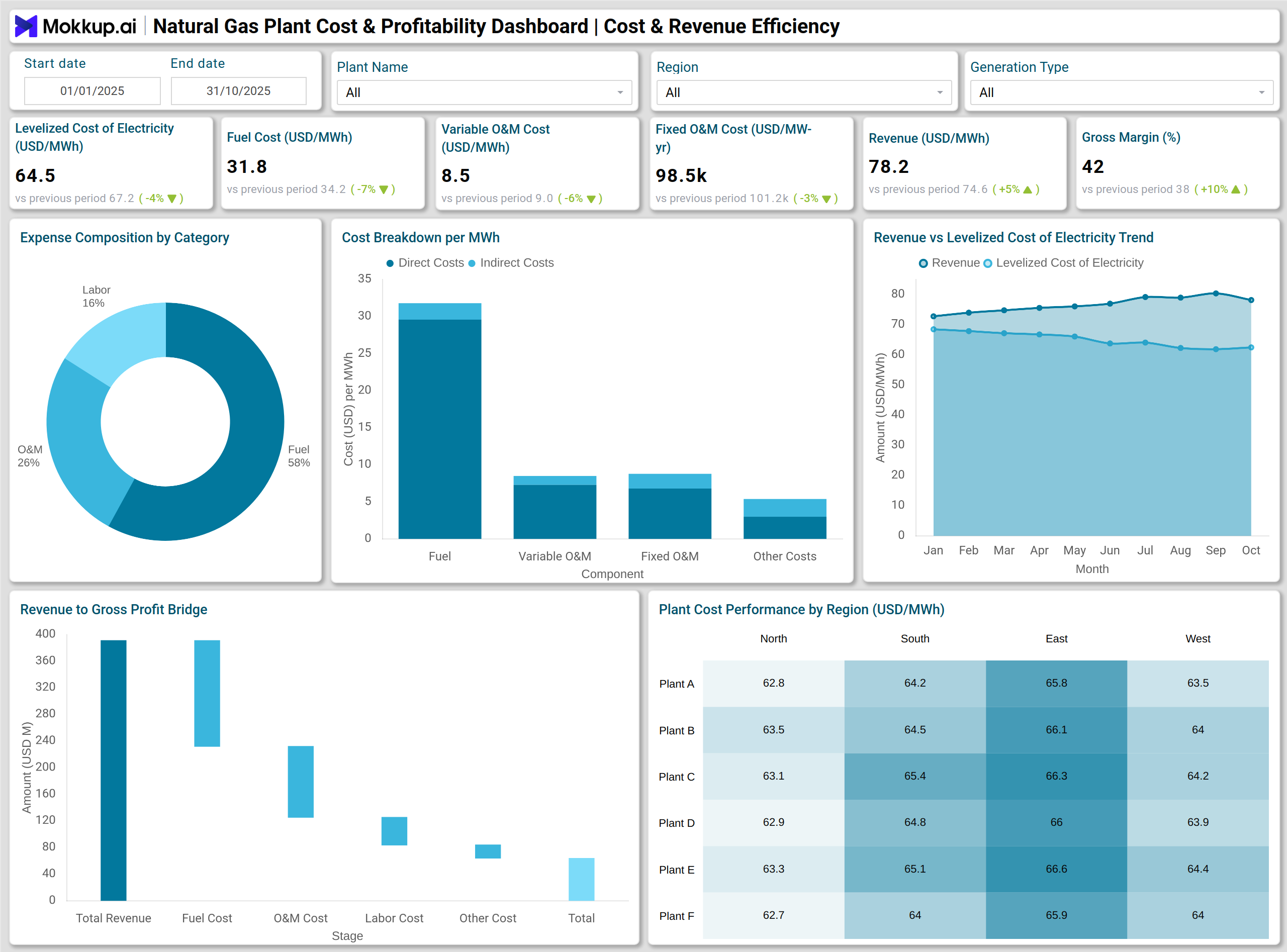The width and height of the screenshot is (1287, 952).
Task: Click Plant A North cell 62.8
Action: [x=774, y=684]
